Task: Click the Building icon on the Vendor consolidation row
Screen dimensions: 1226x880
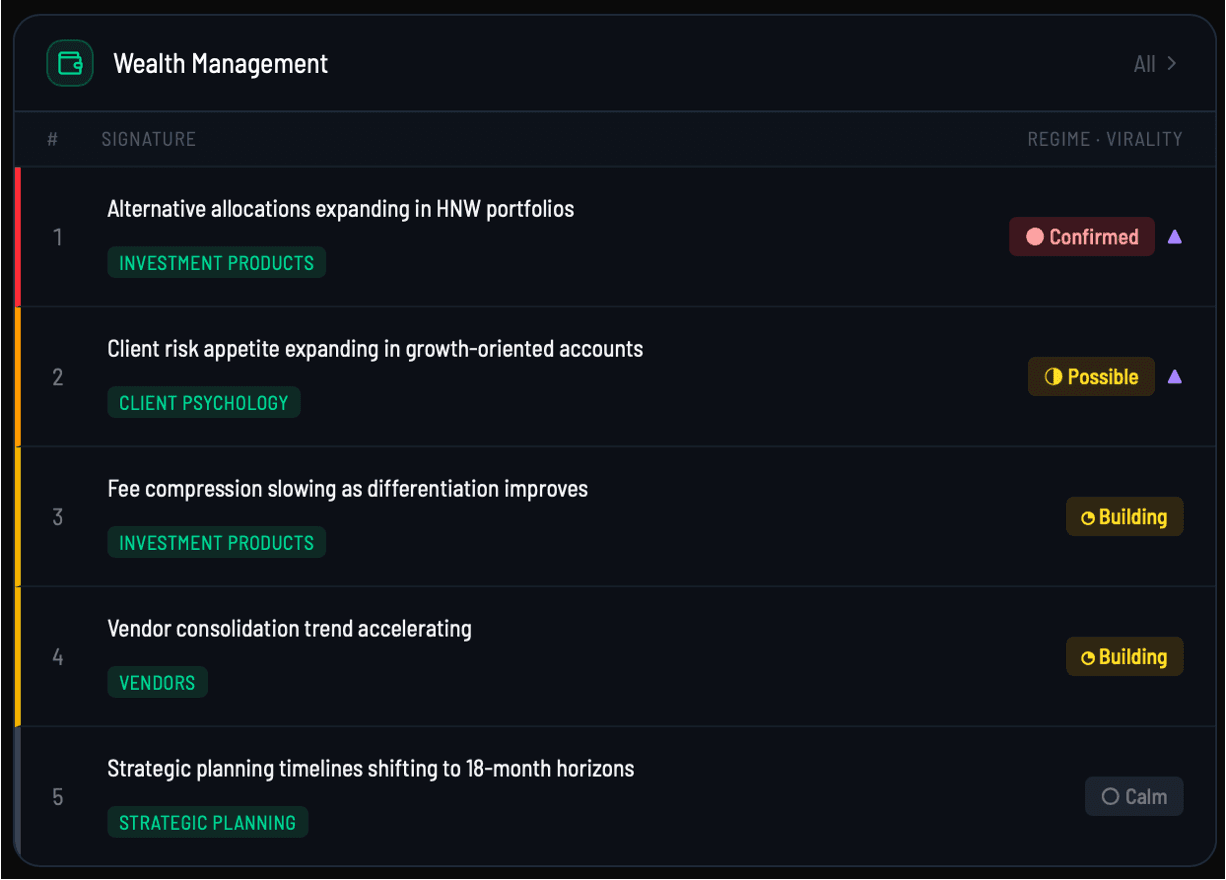Action: pyautogui.click(x=1088, y=658)
